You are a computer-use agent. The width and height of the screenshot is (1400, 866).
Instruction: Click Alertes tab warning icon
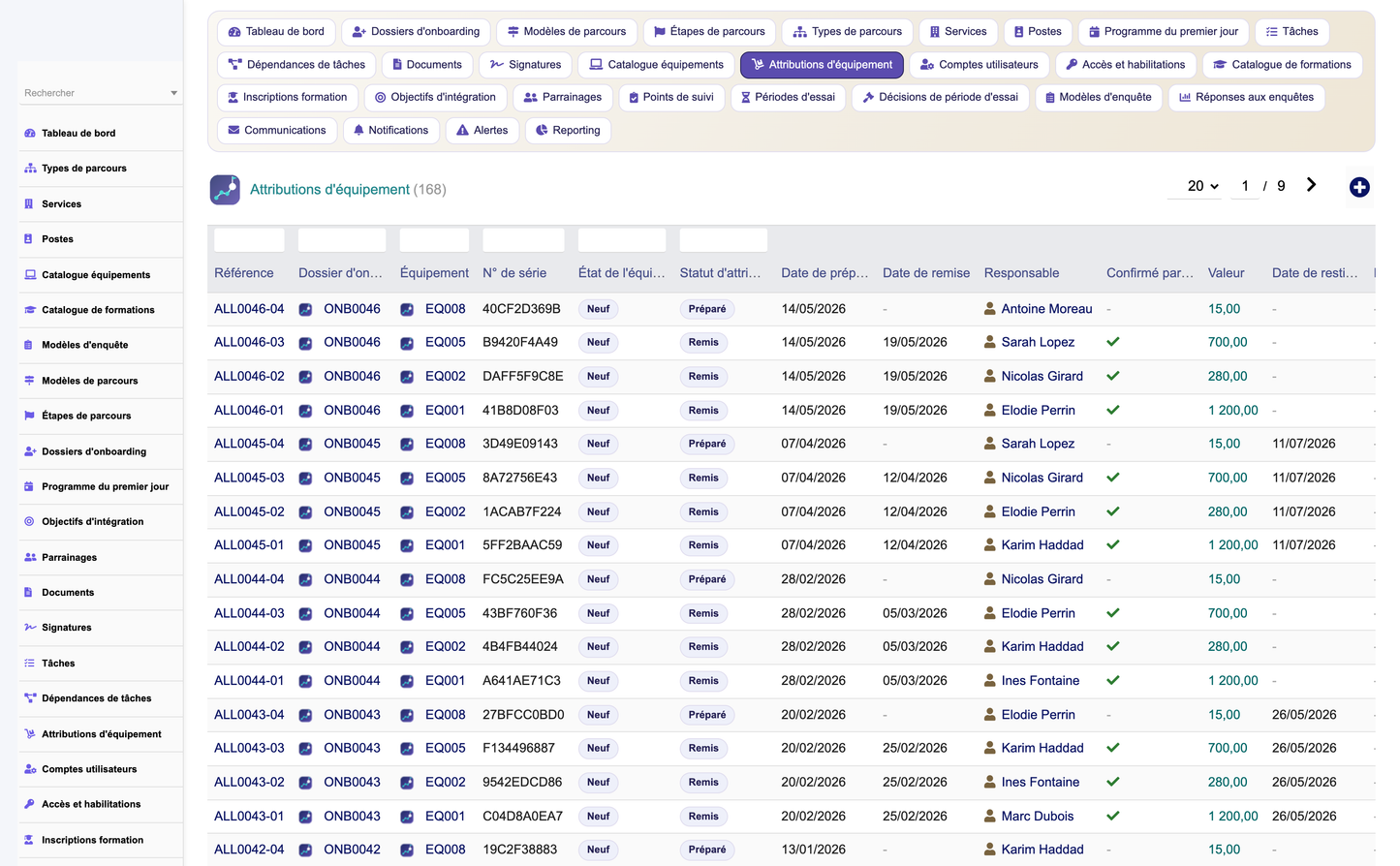click(463, 131)
